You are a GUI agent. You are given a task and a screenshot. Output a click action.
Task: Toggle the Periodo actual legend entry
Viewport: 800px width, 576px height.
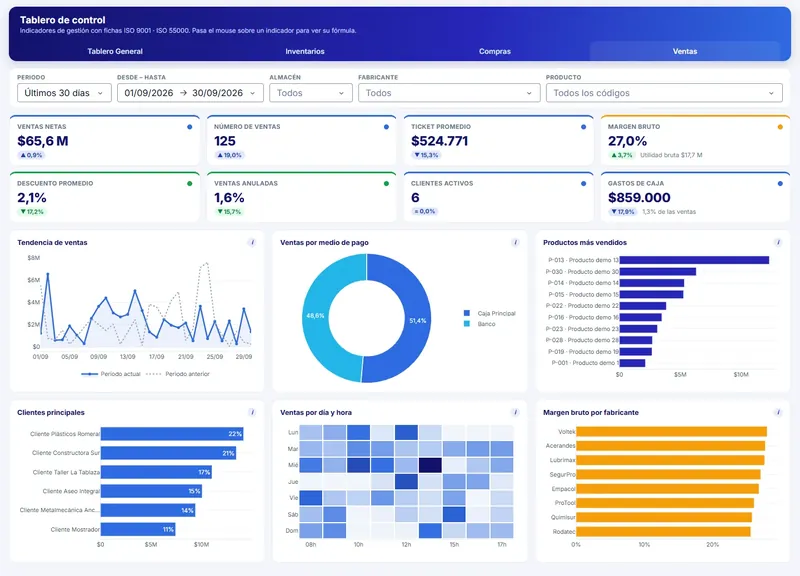point(111,374)
